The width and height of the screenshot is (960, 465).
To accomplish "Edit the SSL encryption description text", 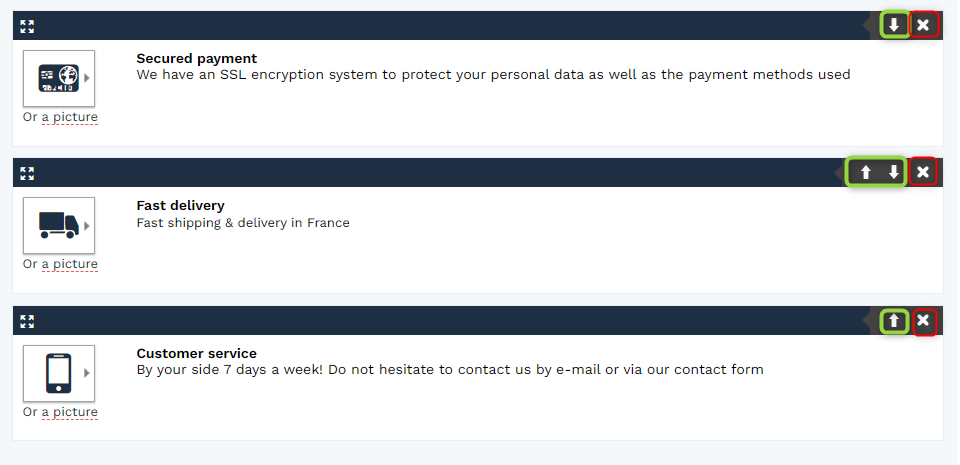I will tap(493, 75).
